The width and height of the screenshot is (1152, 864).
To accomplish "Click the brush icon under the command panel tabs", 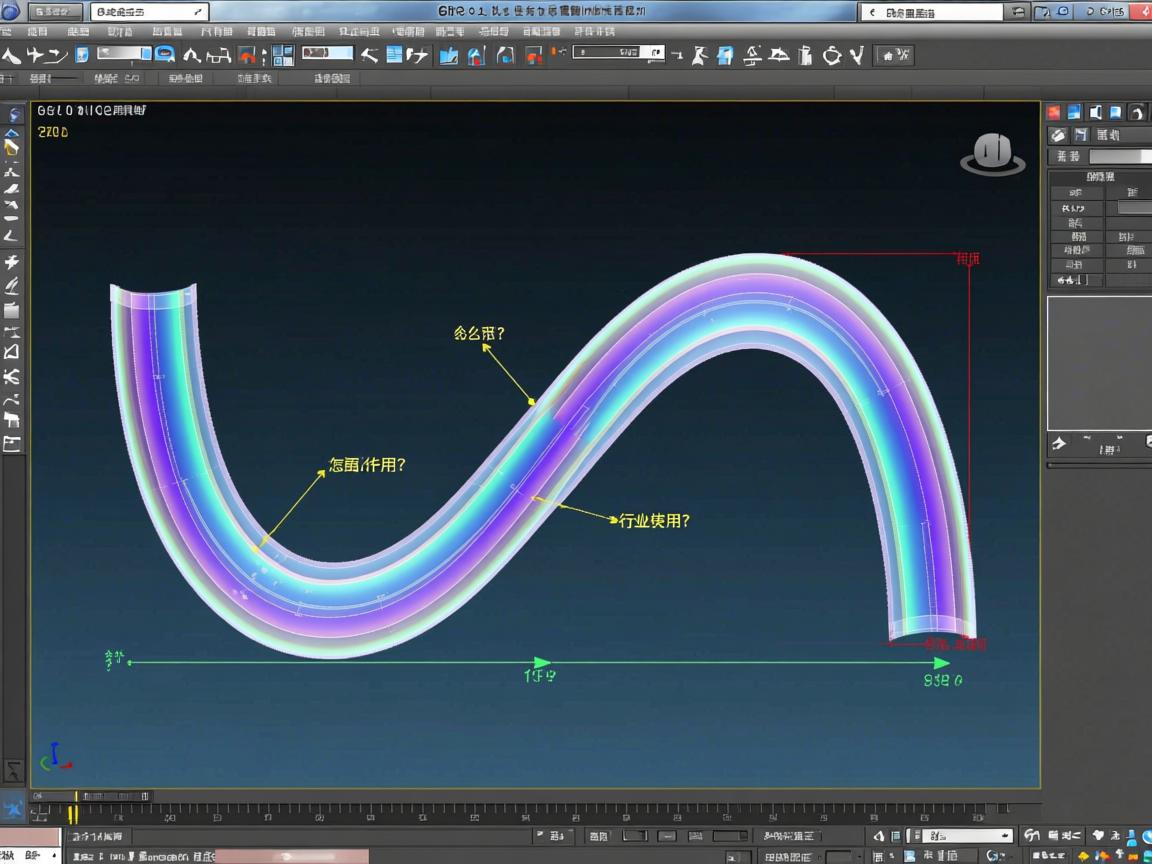I will (x=1056, y=135).
